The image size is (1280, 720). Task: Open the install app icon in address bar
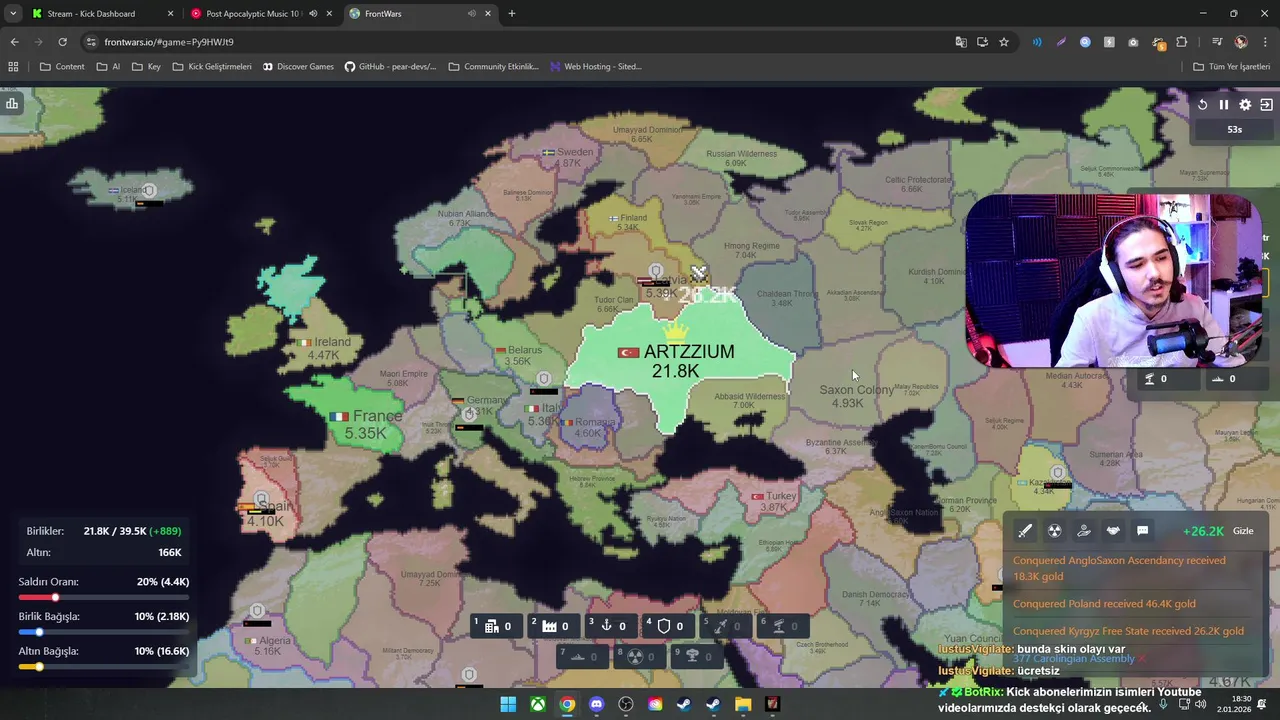click(x=983, y=42)
